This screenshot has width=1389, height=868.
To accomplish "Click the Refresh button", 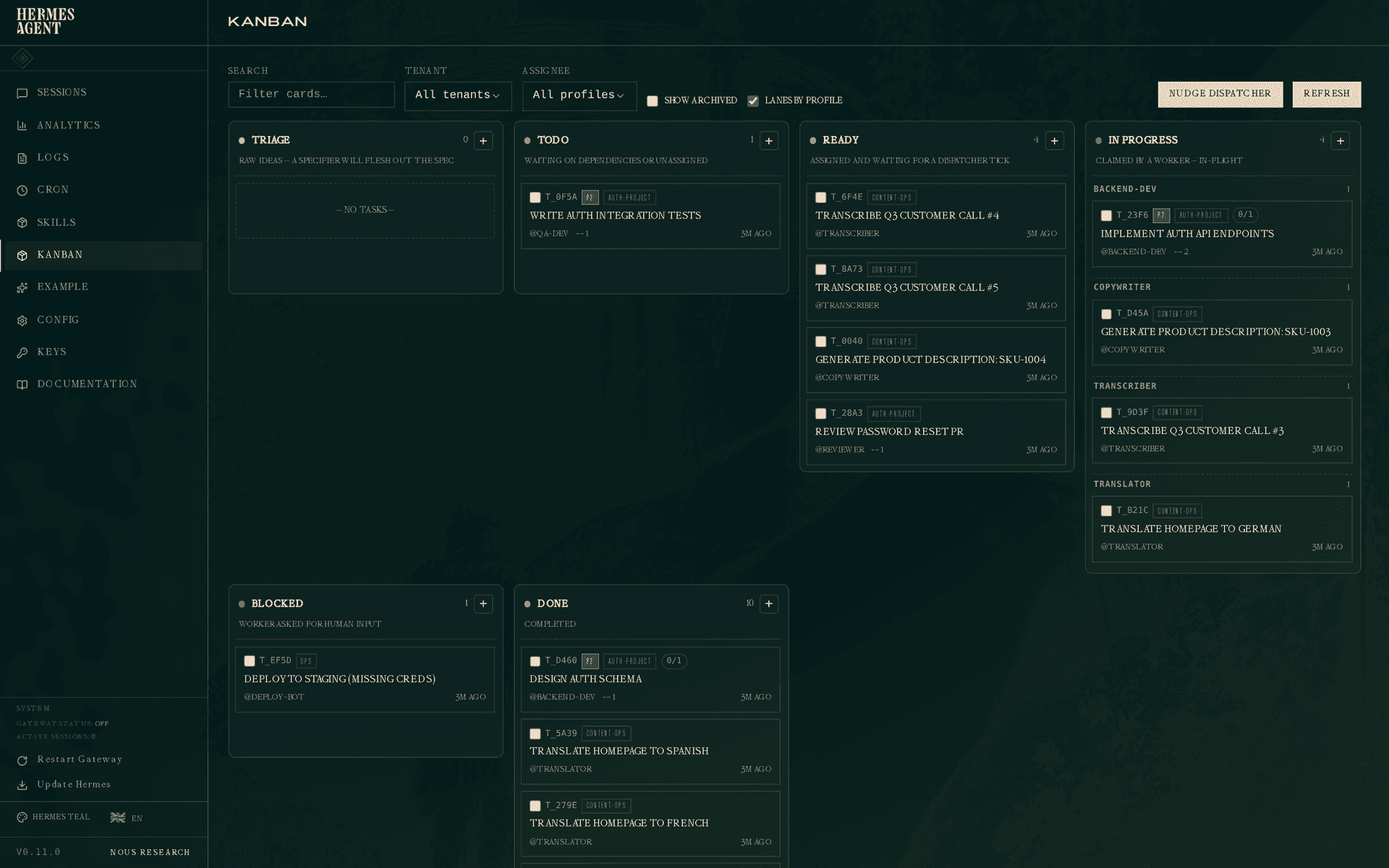I will point(1327,94).
